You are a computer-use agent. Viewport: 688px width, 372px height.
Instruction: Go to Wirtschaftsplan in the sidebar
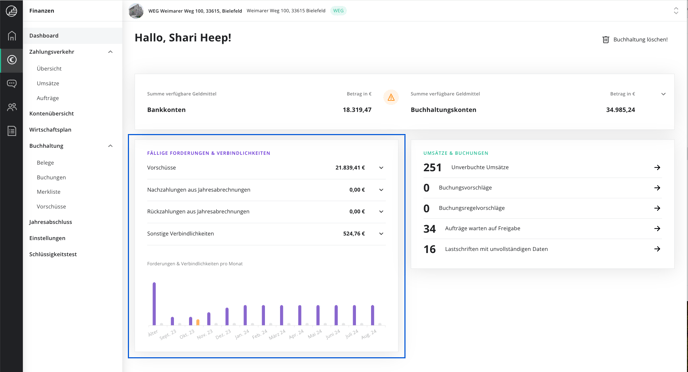click(50, 130)
